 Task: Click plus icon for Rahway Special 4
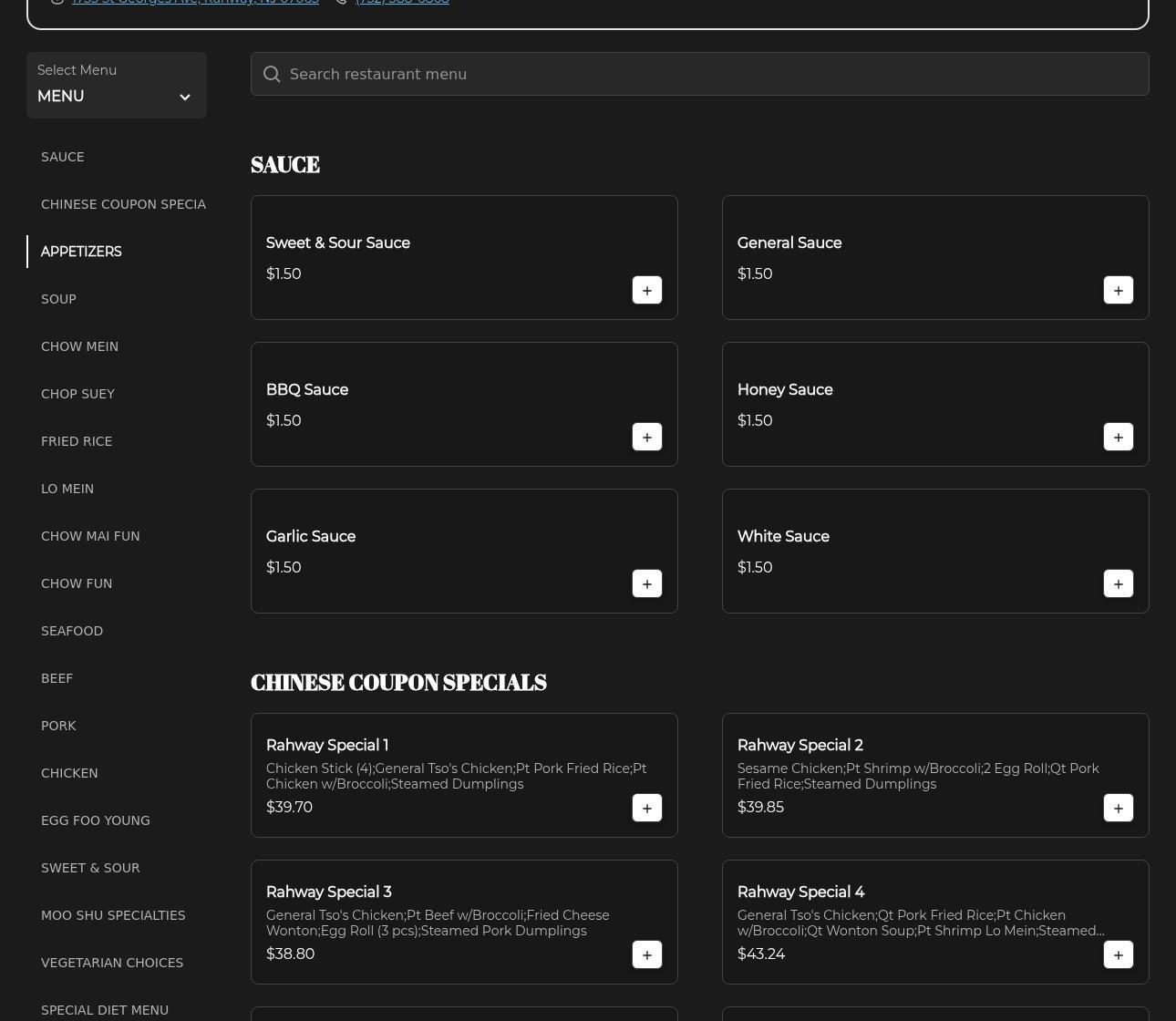[x=1118, y=954]
